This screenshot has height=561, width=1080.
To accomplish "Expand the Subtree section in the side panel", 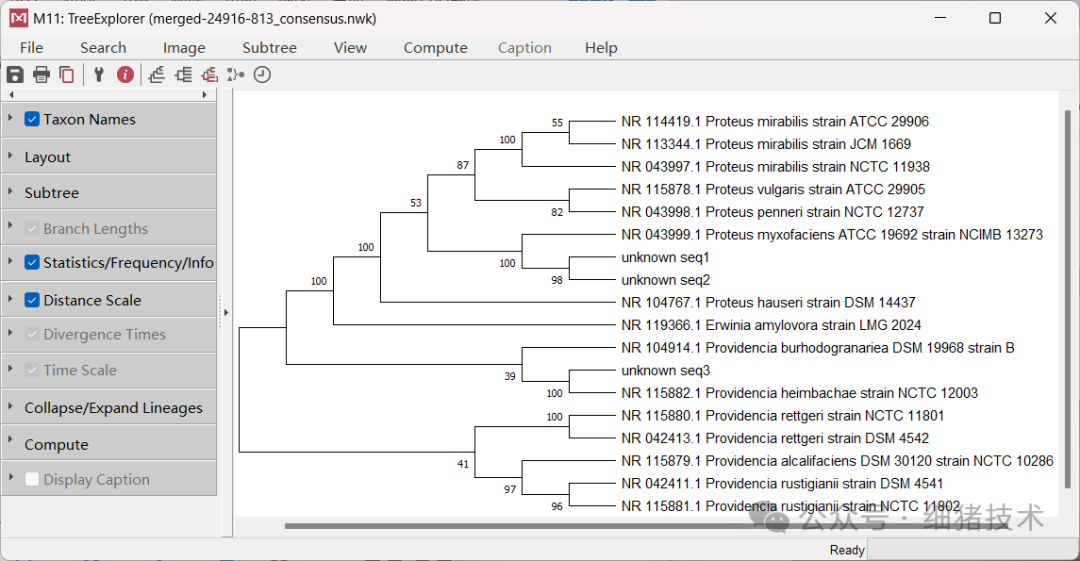I will (x=52, y=193).
